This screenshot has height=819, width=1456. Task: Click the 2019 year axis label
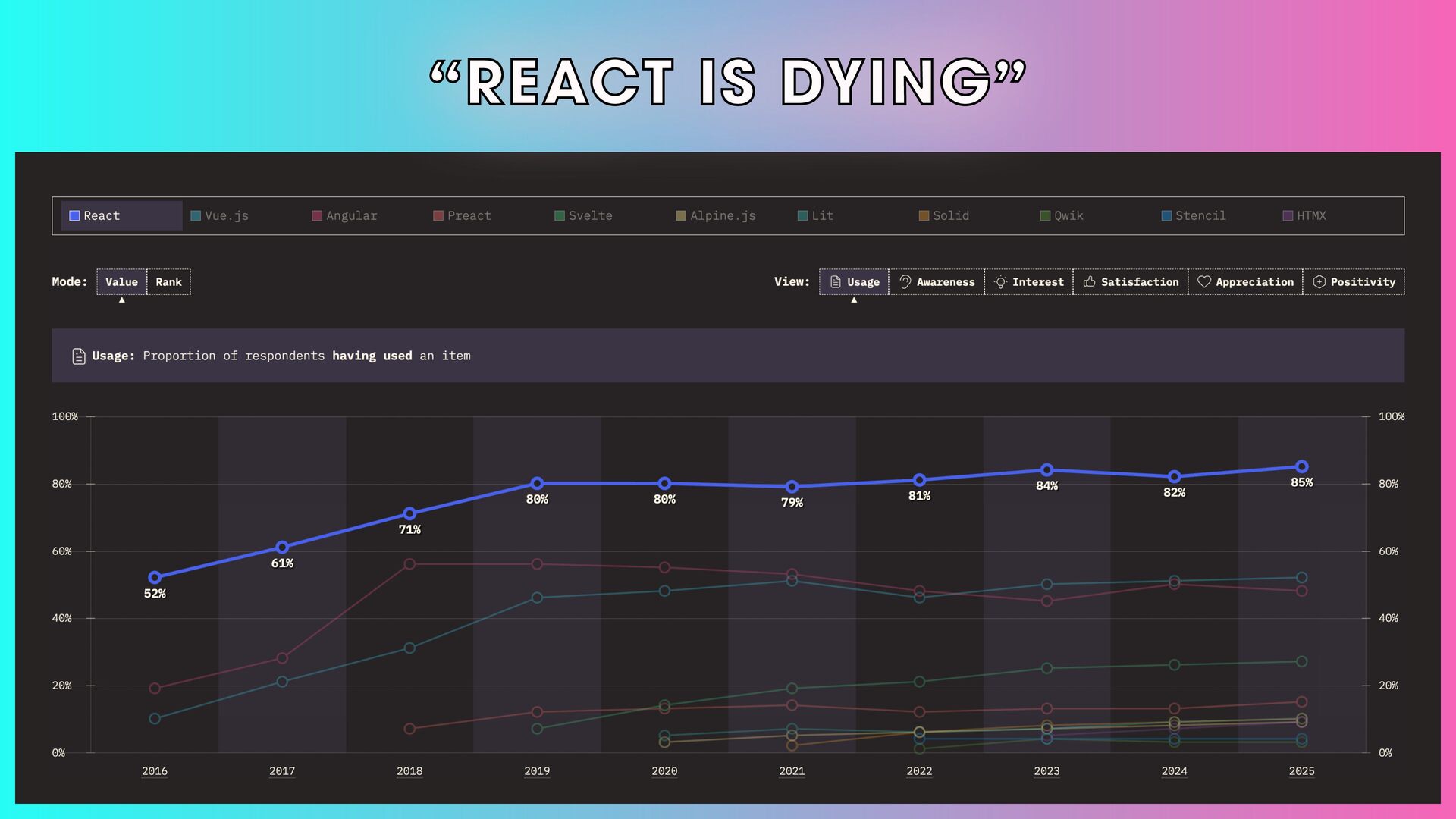537,771
